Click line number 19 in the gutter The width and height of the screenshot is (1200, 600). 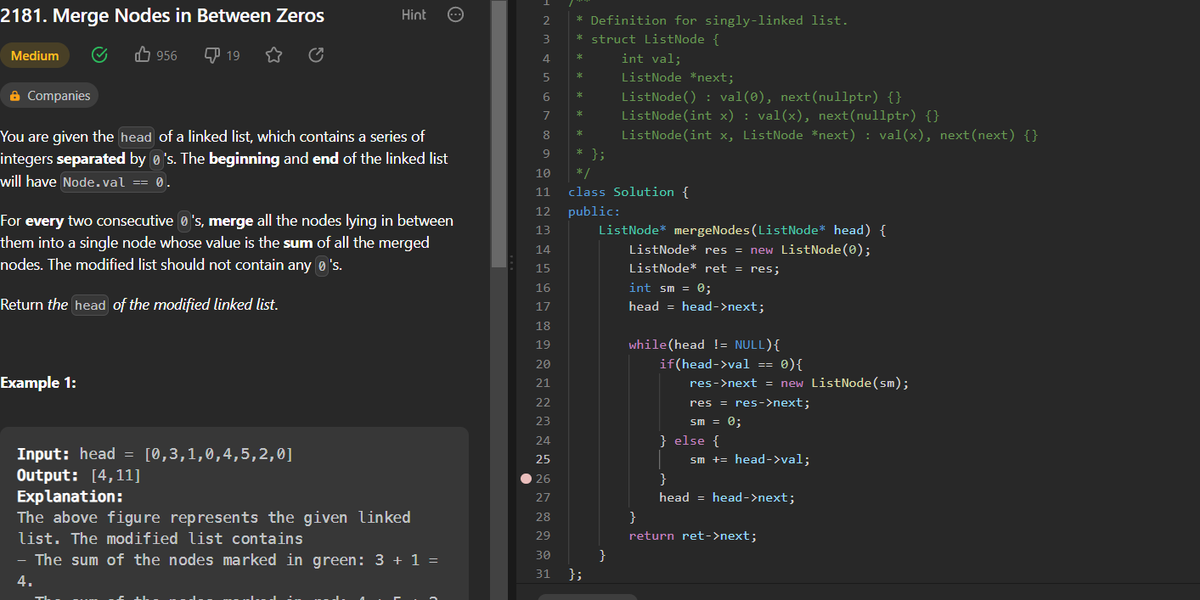(x=543, y=345)
